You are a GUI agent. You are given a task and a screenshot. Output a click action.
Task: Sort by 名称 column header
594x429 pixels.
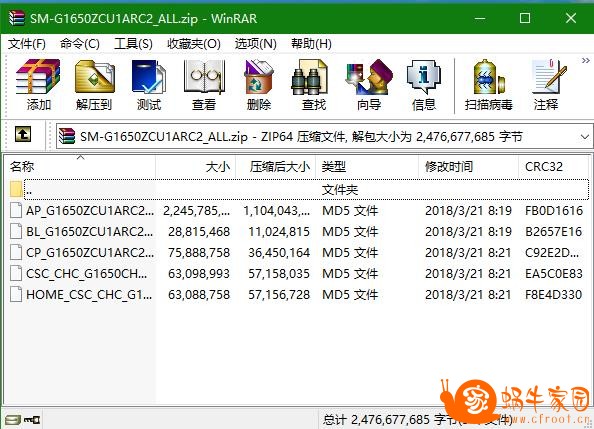click(x=80, y=166)
